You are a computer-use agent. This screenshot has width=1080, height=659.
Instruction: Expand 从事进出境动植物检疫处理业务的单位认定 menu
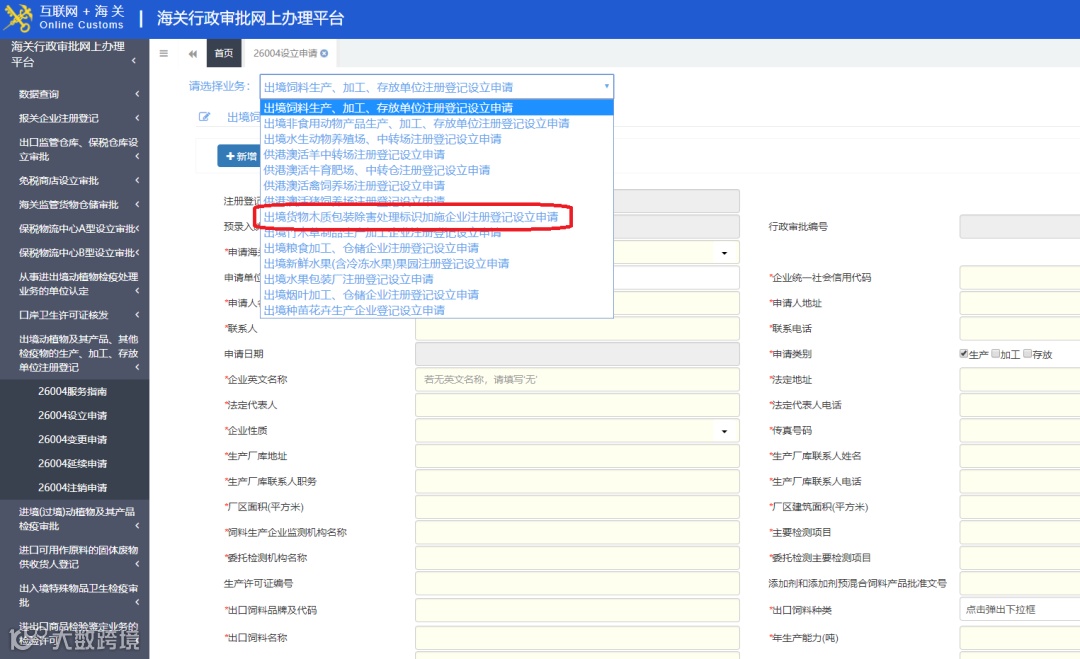(74, 284)
